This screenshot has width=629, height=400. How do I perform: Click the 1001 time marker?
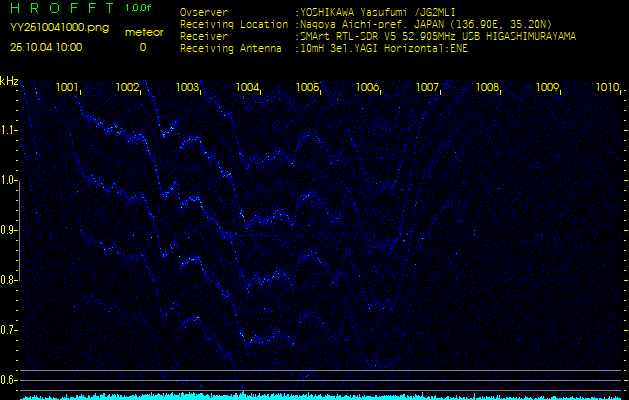(67, 88)
